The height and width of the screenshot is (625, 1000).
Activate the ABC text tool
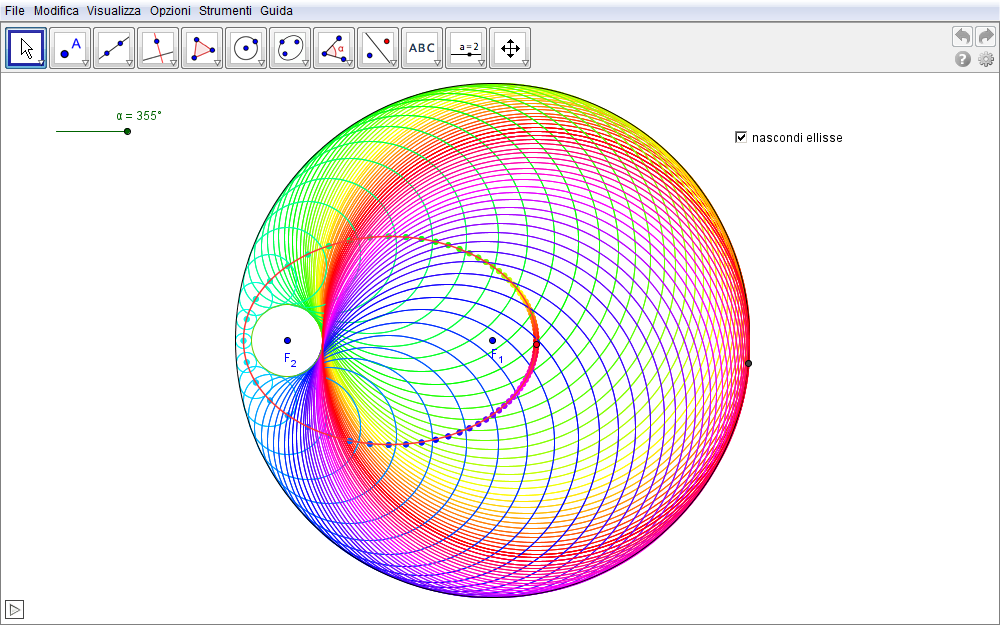click(422, 47)
